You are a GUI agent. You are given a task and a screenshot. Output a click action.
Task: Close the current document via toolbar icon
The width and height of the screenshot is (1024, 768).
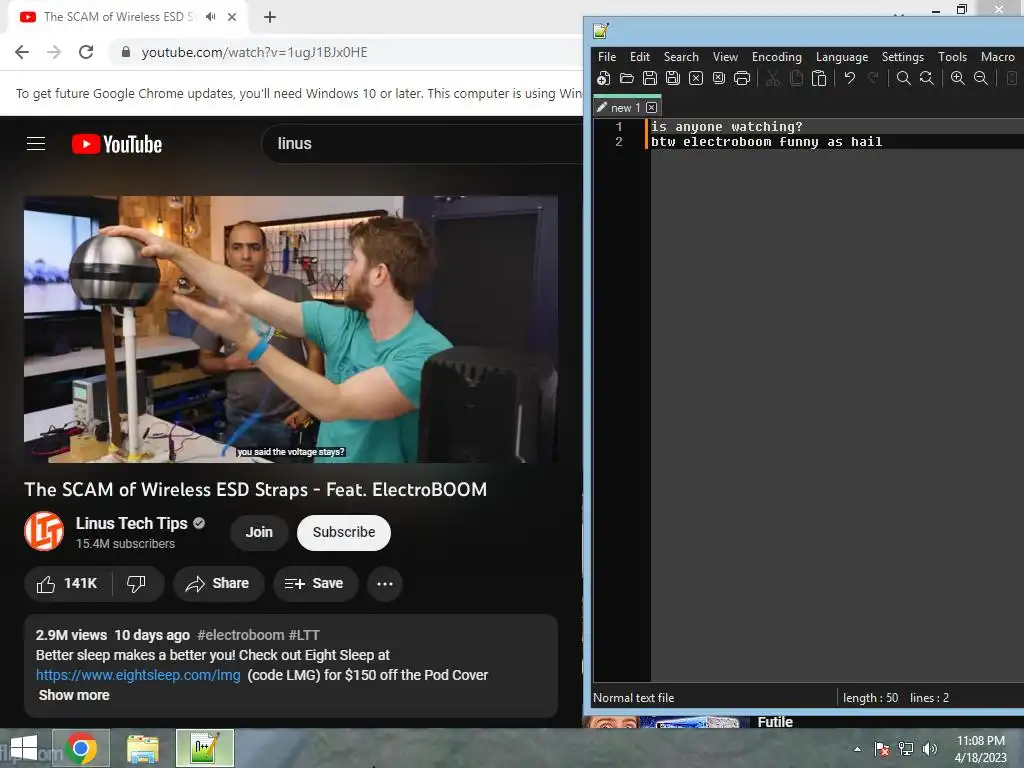click(696, 78)
